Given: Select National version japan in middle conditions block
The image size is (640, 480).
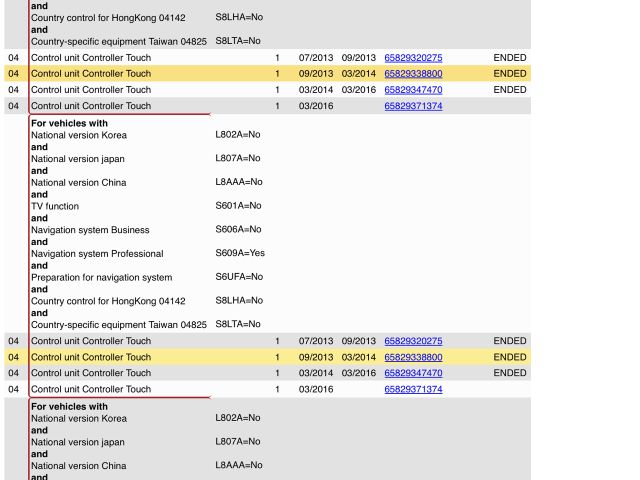Looking at the screenshot, I should click(x=78, y=159).
